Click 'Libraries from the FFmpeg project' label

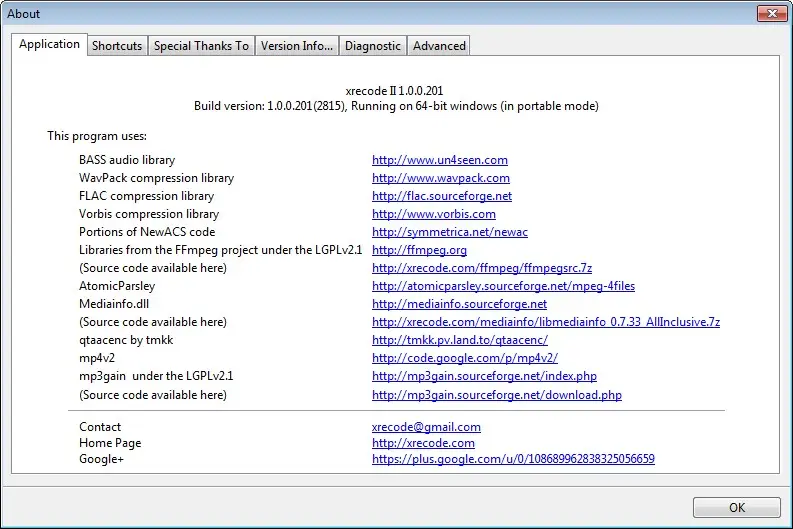coord(221,250)
